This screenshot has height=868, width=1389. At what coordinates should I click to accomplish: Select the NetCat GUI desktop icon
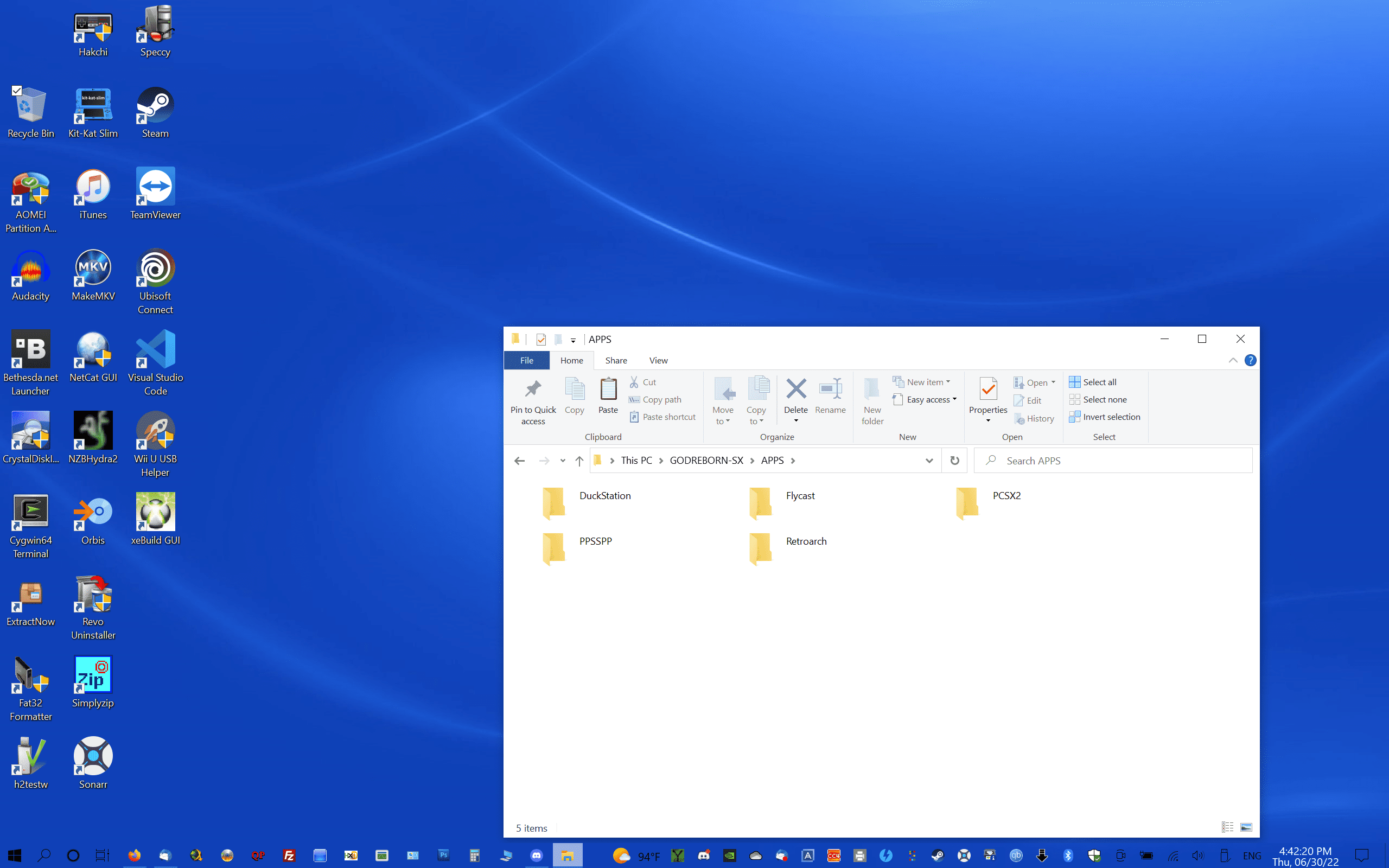pos(93,357)
